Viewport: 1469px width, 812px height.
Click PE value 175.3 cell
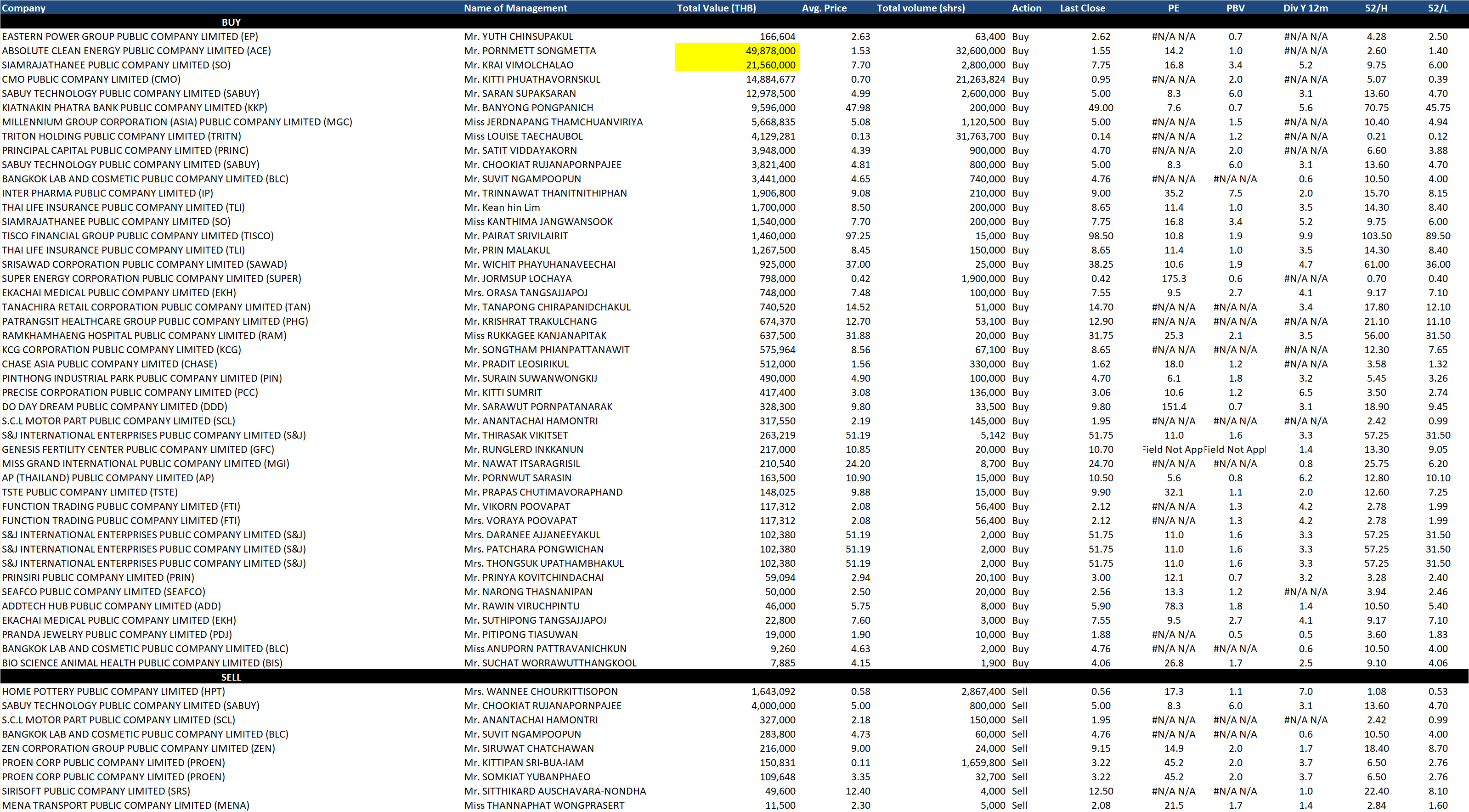coord(1174,279)
